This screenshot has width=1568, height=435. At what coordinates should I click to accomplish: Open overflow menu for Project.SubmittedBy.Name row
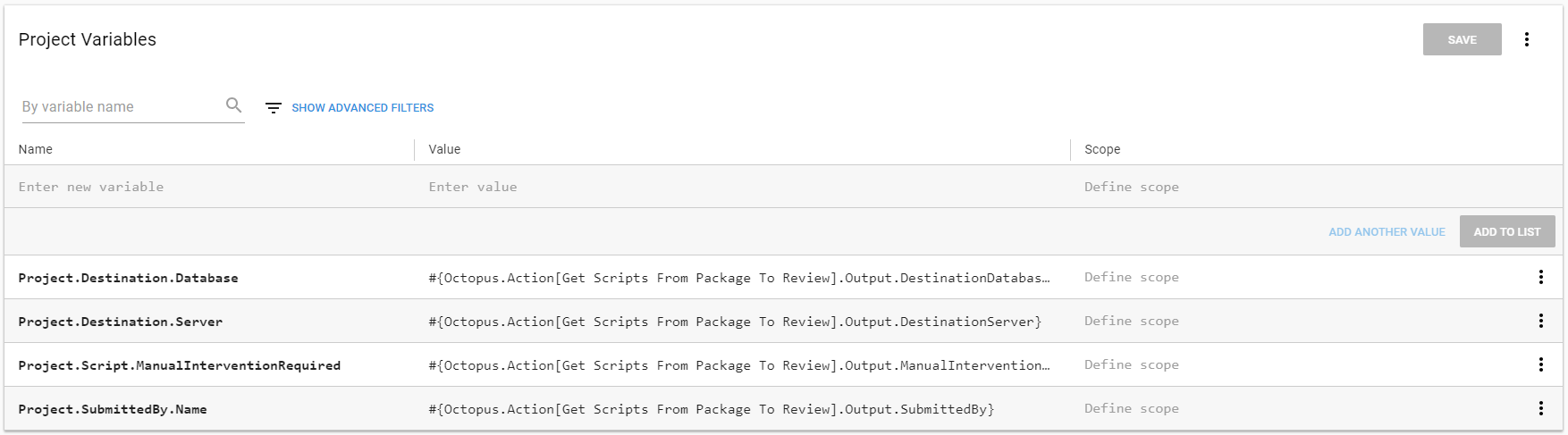pyautogui.click(x=1540, y=408)
